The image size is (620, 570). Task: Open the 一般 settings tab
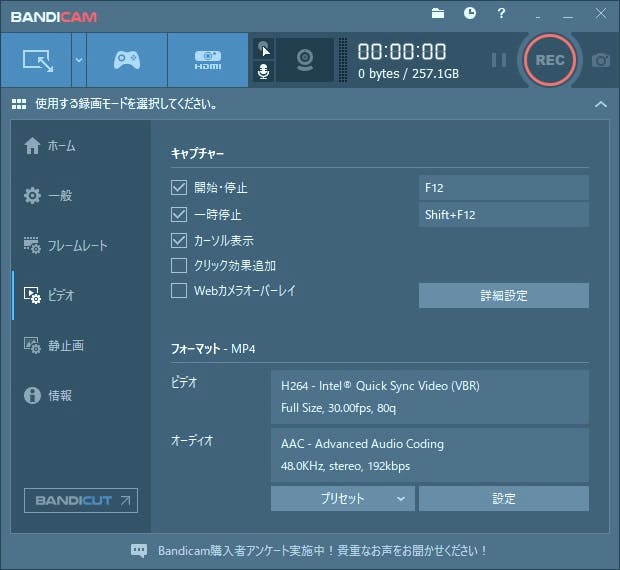60,196
